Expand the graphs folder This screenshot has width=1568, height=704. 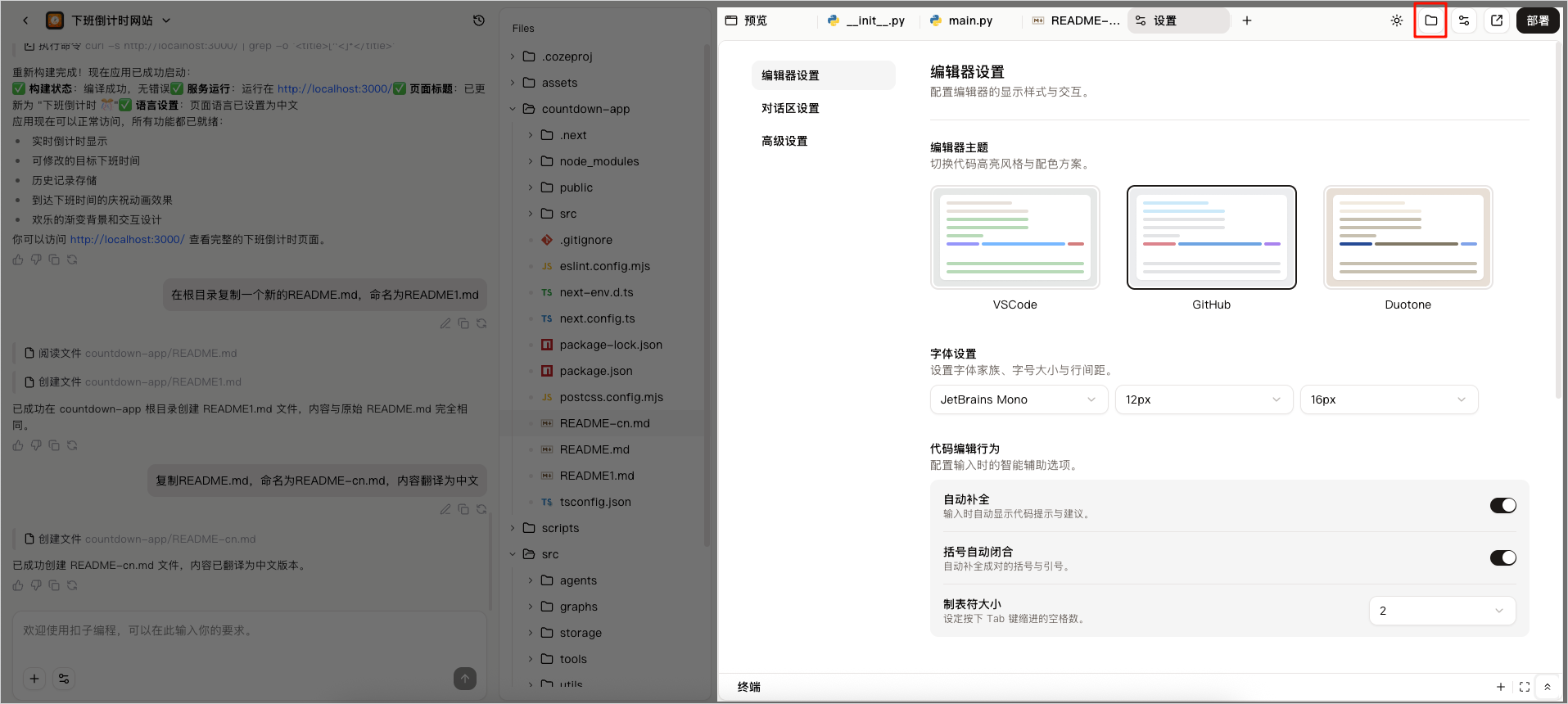click(x=531, y=607)
